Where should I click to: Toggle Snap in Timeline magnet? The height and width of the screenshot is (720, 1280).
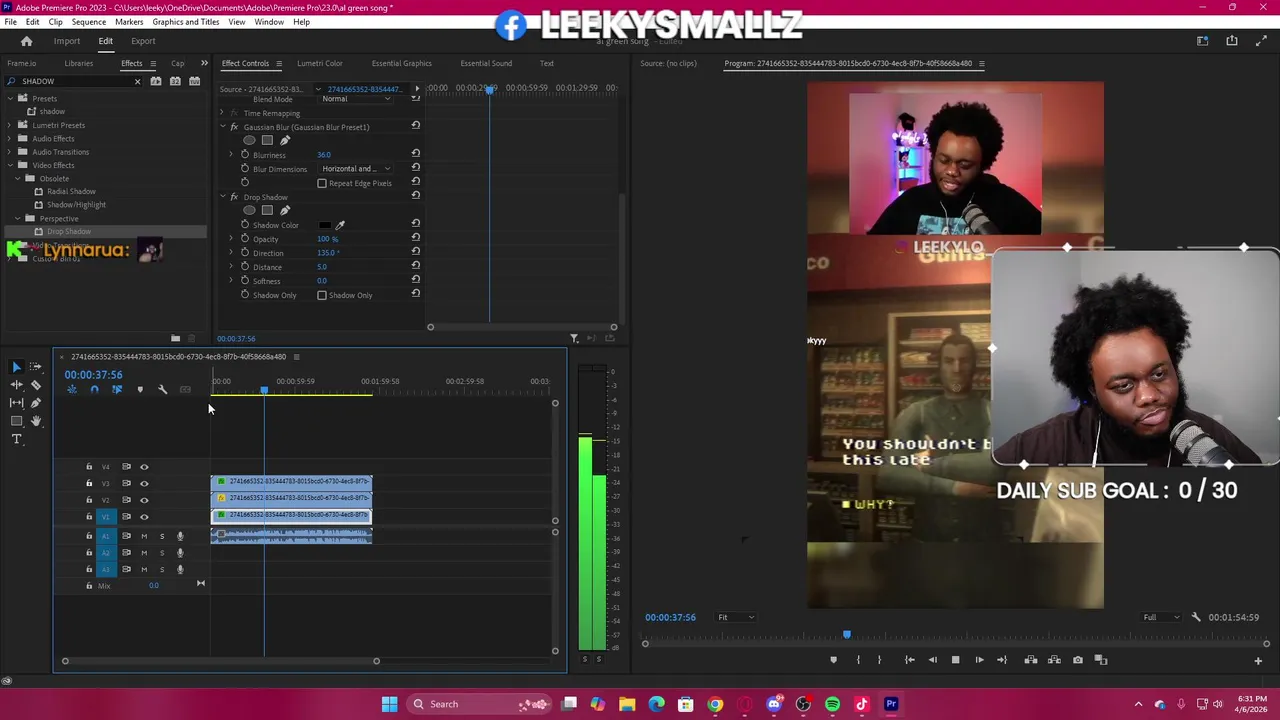pyautogui.click(x=94, y=389)
